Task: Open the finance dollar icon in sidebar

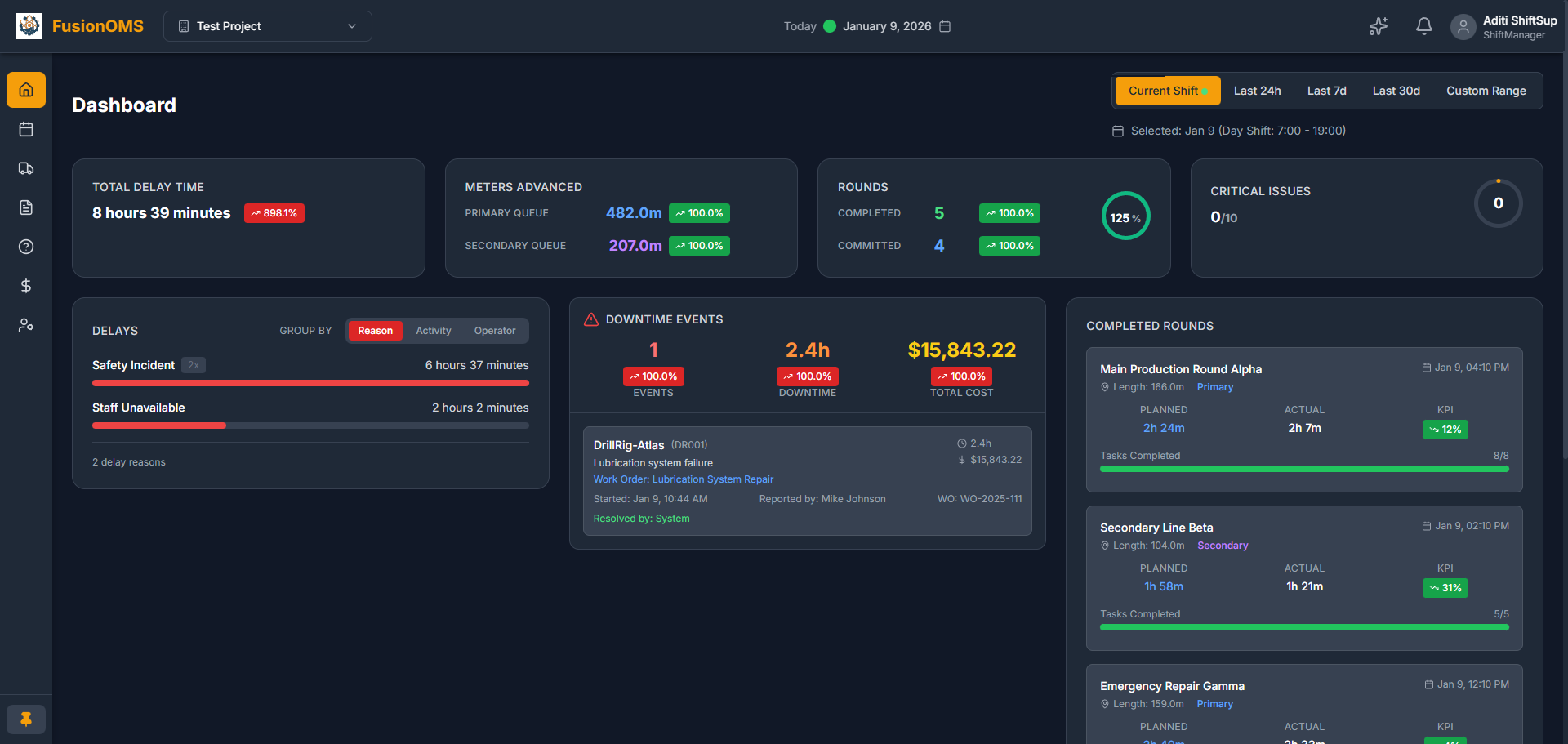Action: pos(26,286)
